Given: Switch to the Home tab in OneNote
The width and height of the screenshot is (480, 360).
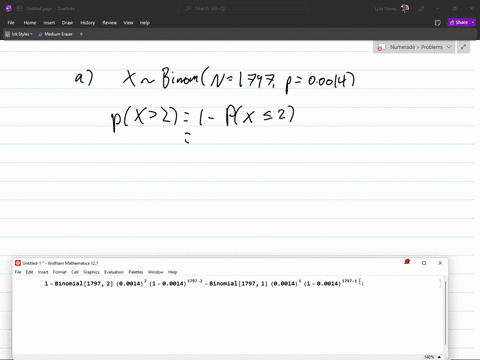Looking at the screenshot, I should coord(30,23).
